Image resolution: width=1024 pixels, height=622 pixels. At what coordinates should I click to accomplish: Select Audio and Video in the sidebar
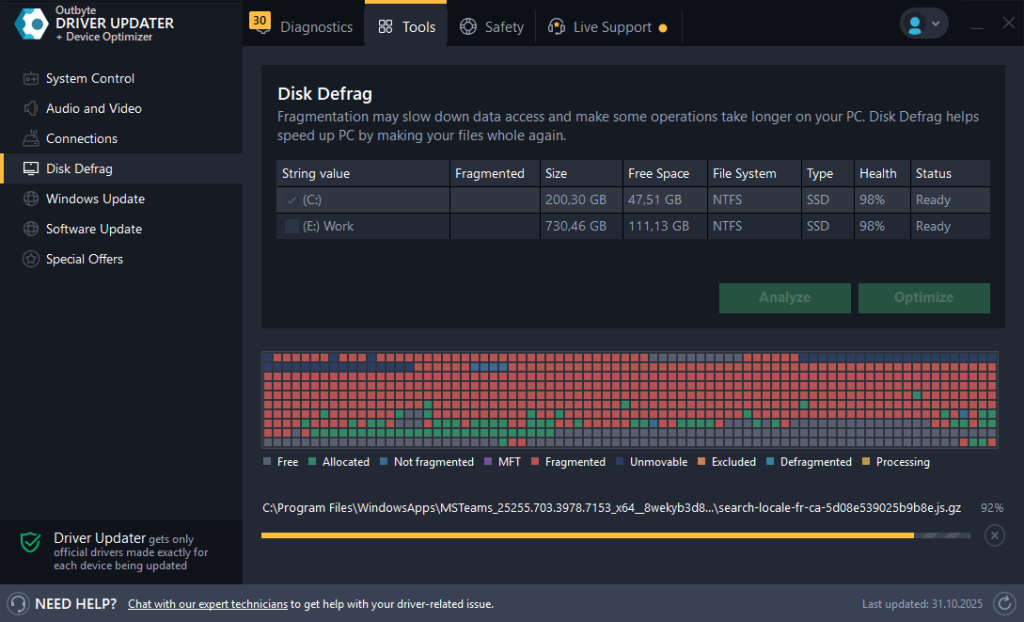coord(93,108)
